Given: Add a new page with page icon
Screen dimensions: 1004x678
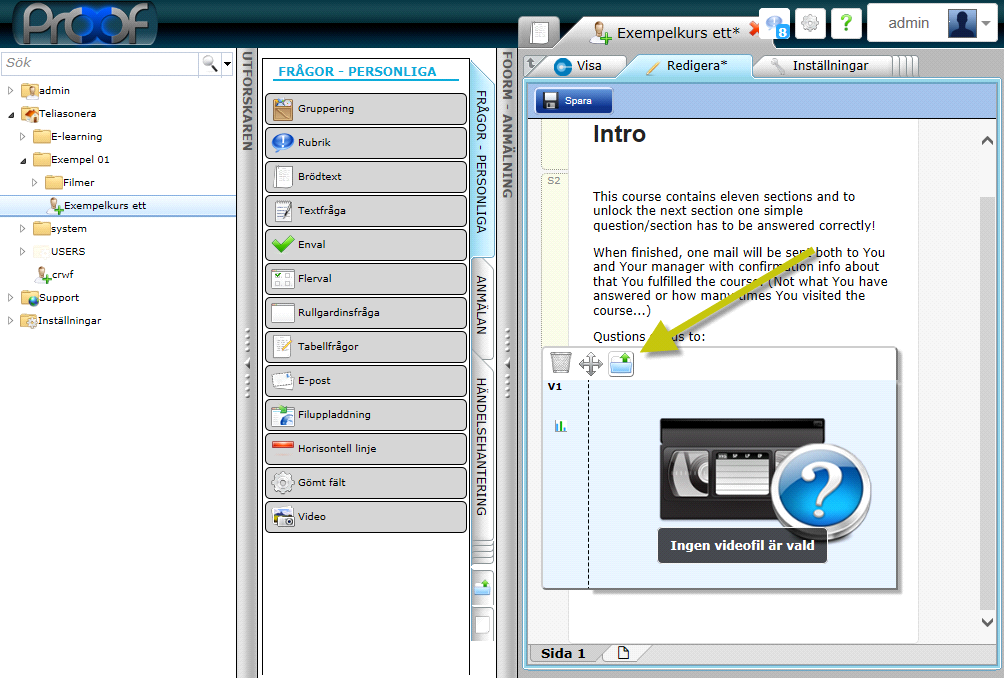Looking at the screenshot, I should 624,653.
